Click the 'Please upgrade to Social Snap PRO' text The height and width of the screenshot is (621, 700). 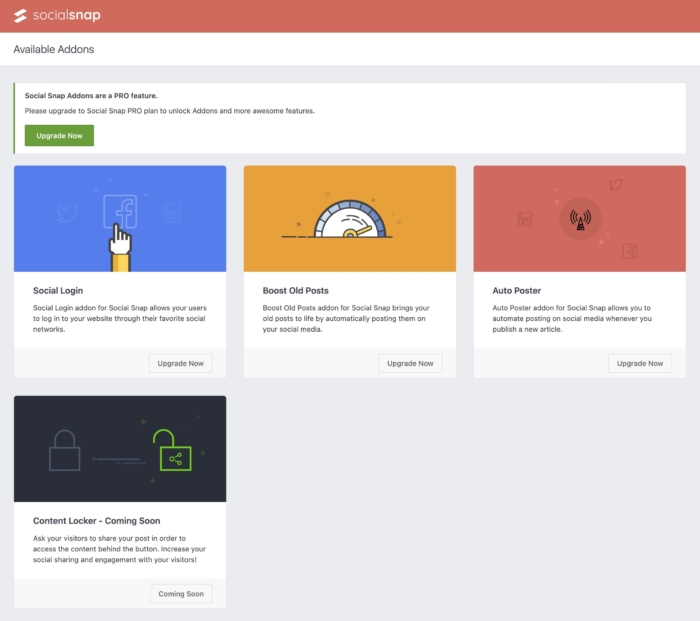pos(170,111)
